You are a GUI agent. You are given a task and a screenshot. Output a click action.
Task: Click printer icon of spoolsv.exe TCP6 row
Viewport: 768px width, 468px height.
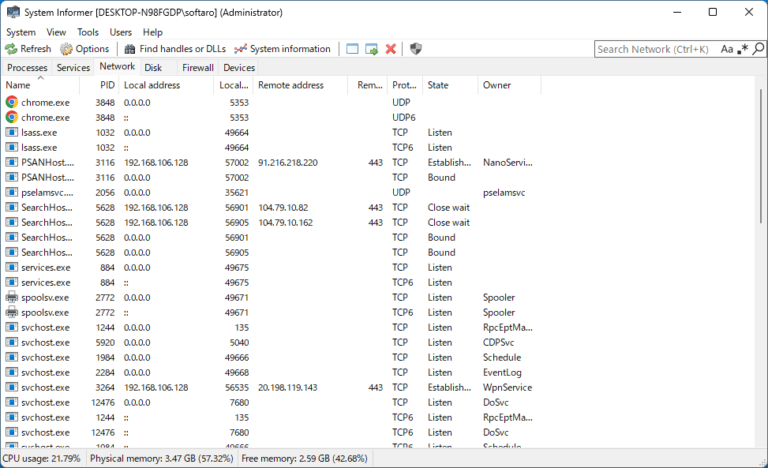tap(12, 312)
